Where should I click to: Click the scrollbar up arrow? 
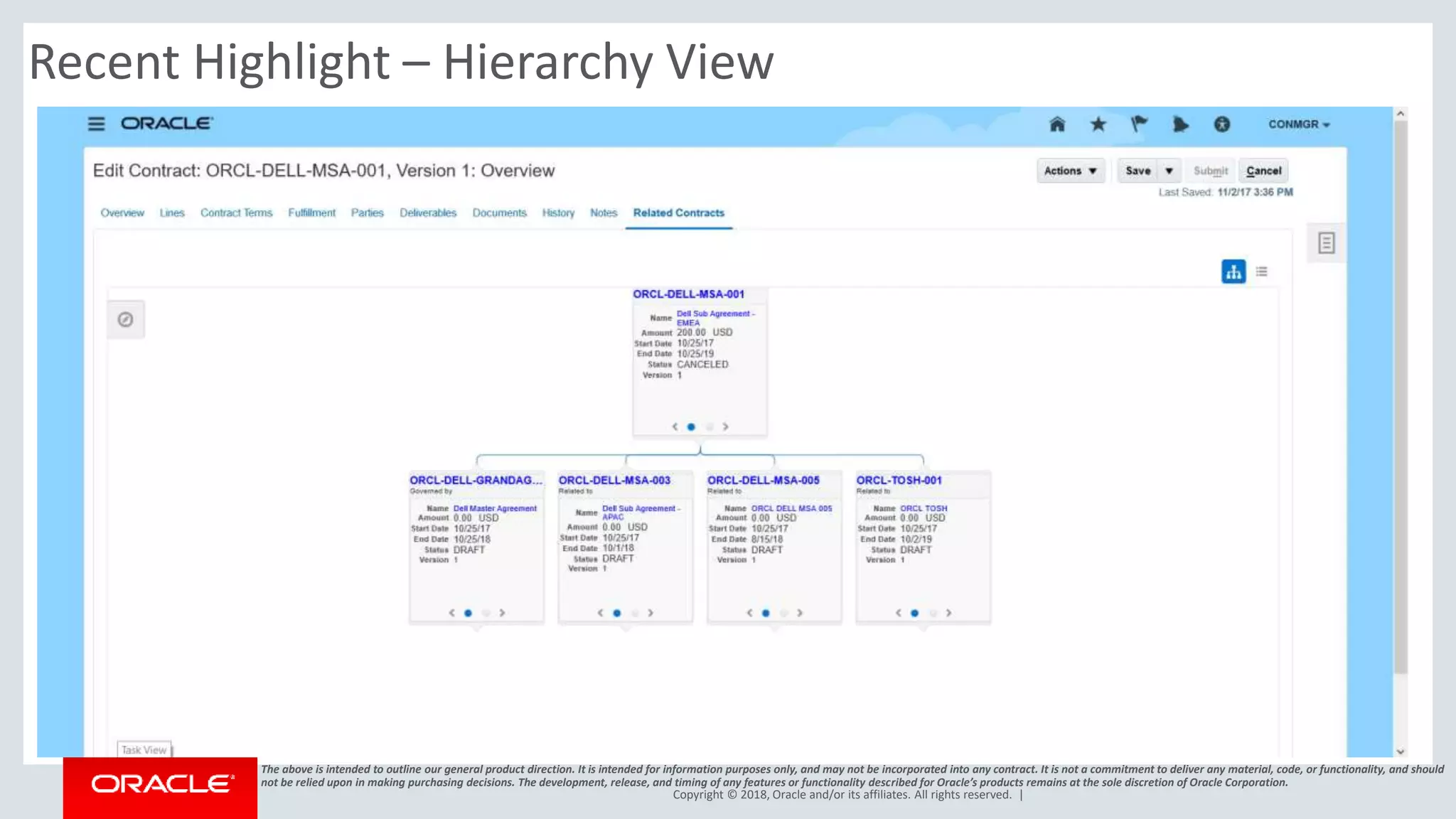pyautogui.click(x=1401, y=114)
